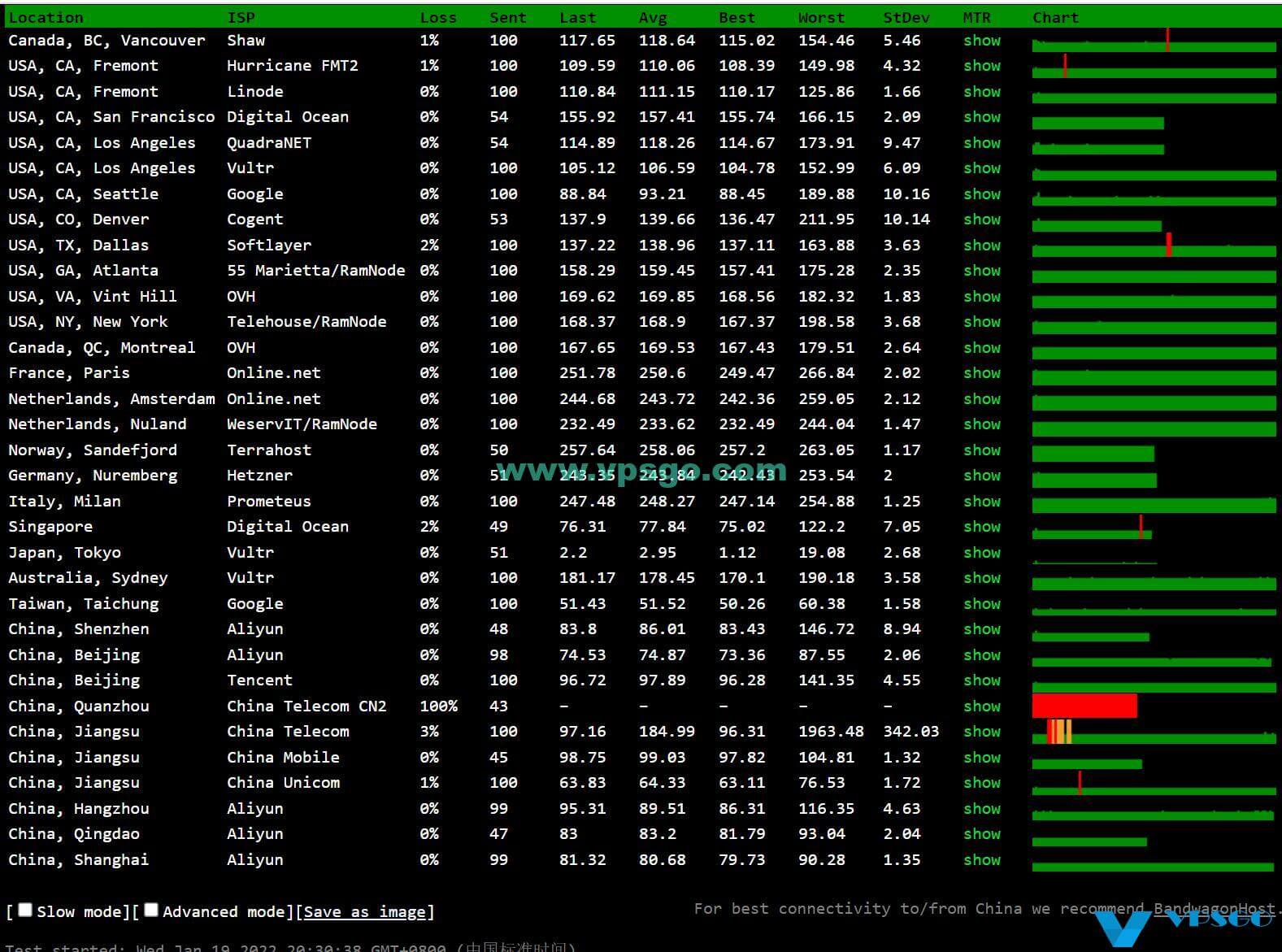Show MTR for Vancouver Shaw row
1282x952 pixels.
(982, 41)
